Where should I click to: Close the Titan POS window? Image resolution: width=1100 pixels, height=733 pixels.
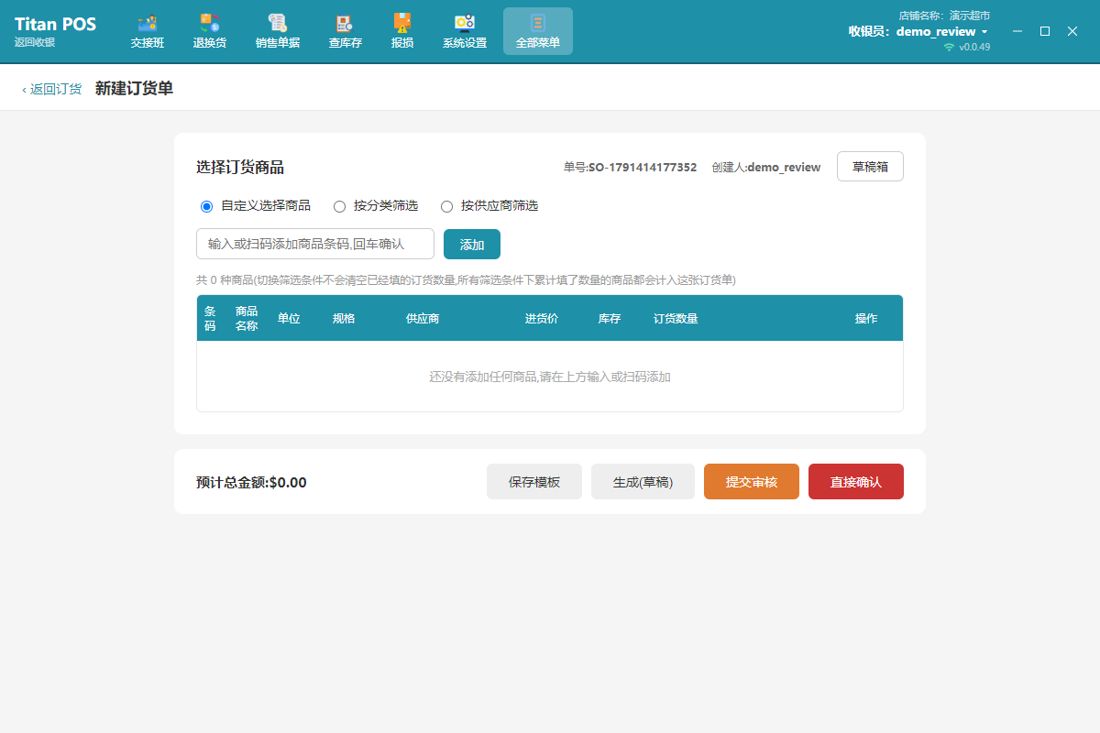point(1072,31)
